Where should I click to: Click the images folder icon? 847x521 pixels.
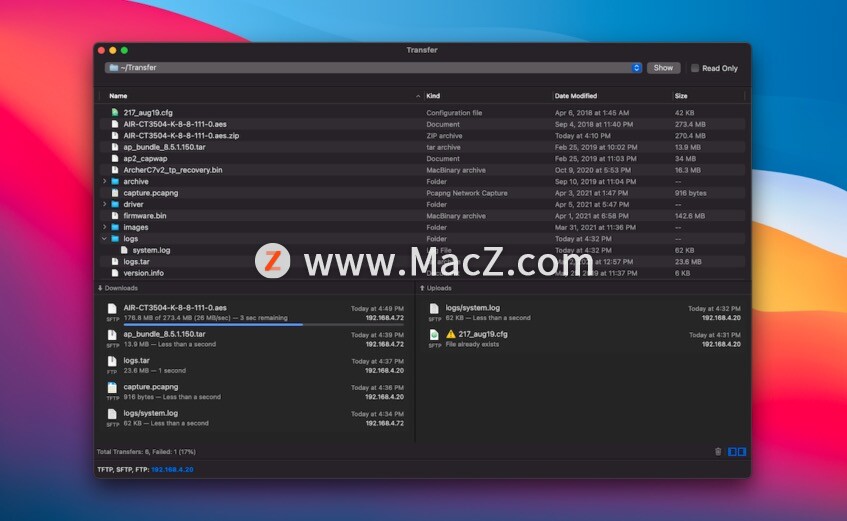(x=115, y=227)
